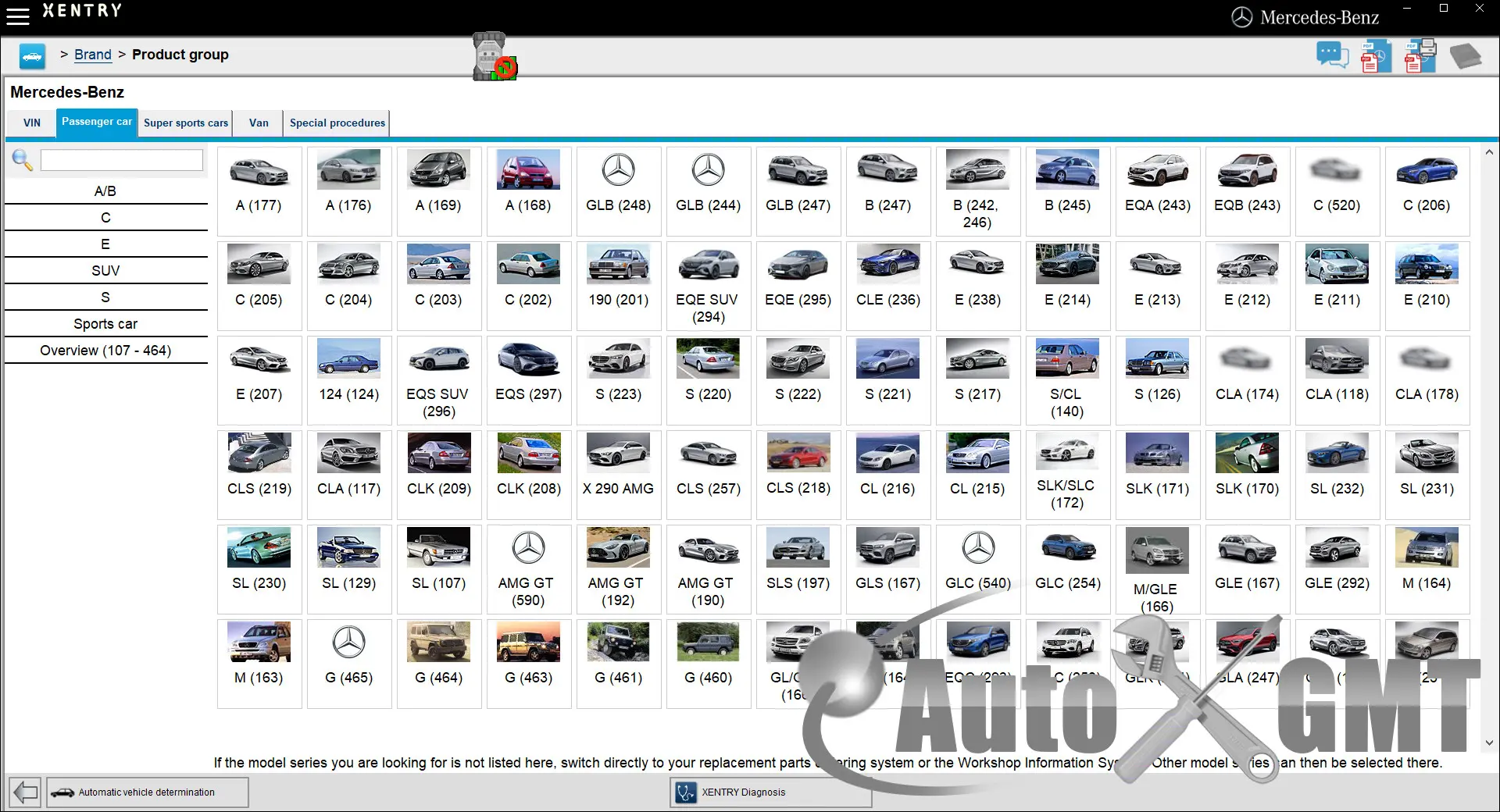The height and width of the screenshot is (812, 1500).
Task: Go back to Brand breadcrumb link
Action: (x=93, y=55)
